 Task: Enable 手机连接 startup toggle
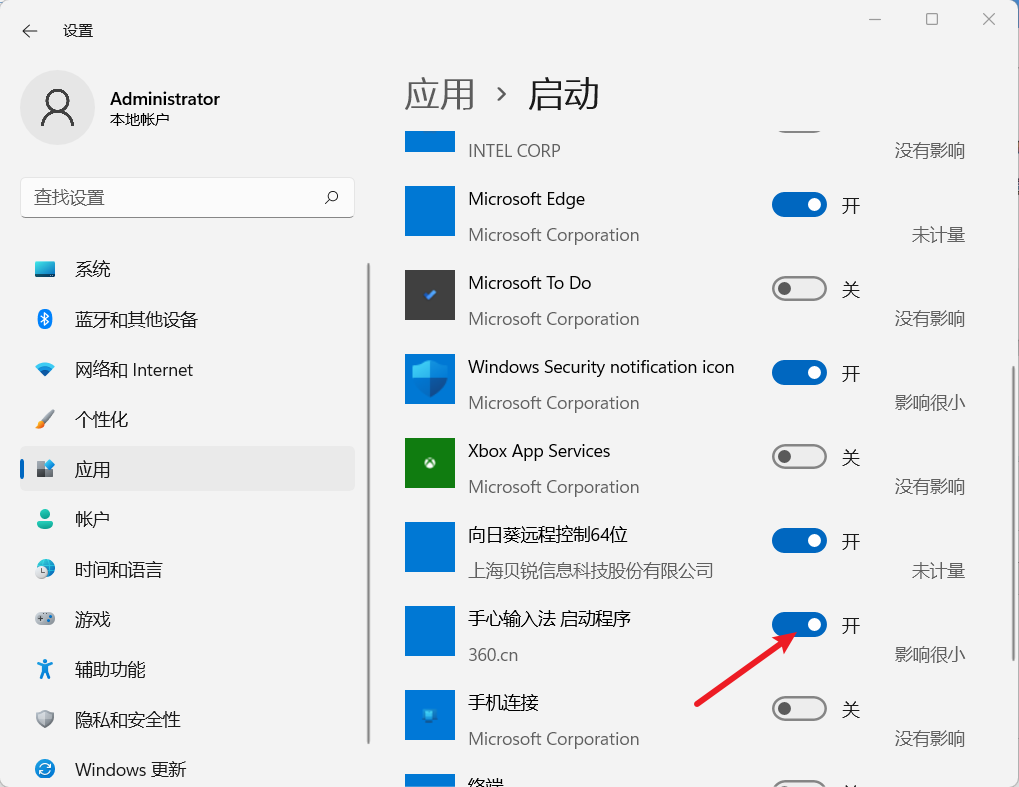pos(799,708)
